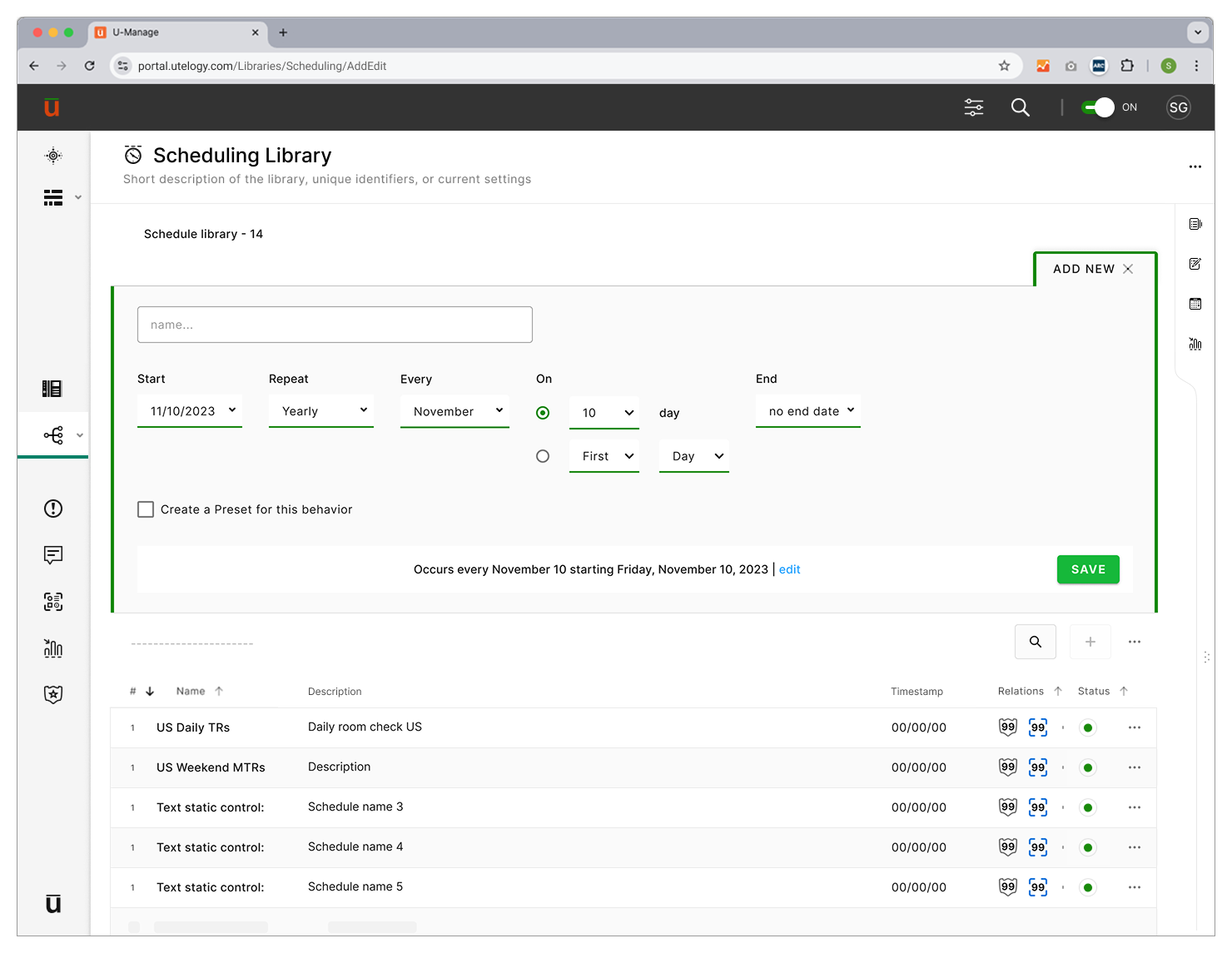Click the list view icon in sidebar

click(x=53, y=197)
